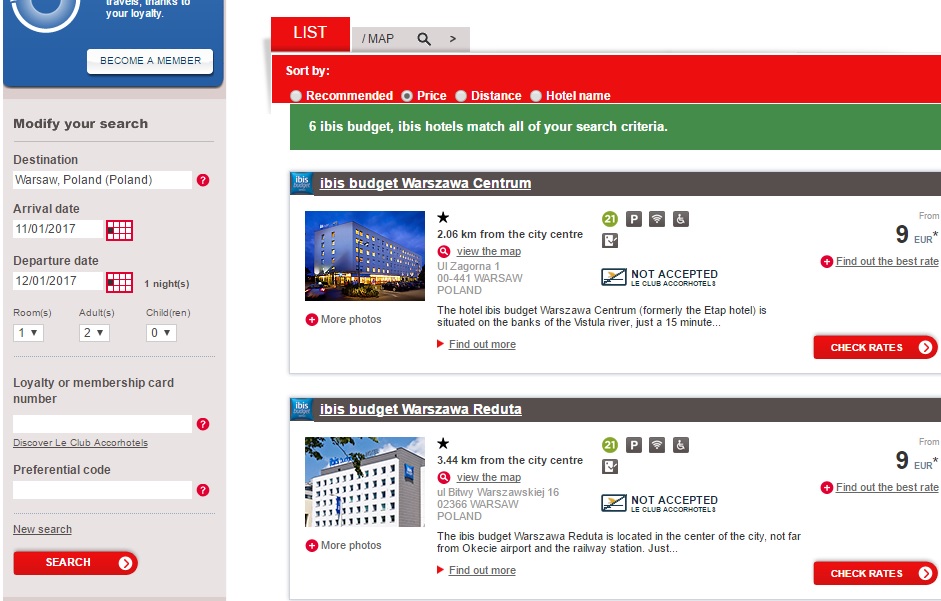Click the Destination input field
This screenshot has height=601, width=941.
102,180
